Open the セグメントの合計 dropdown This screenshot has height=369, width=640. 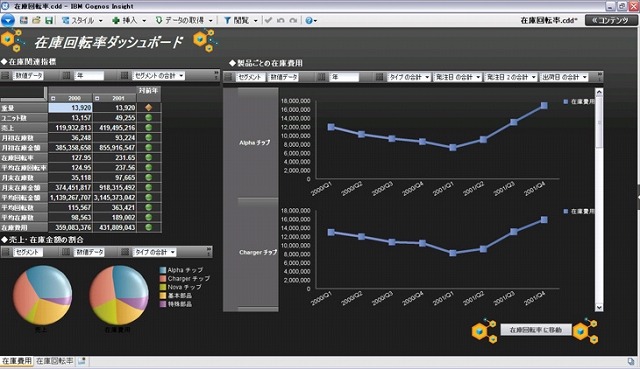click(x=159, y=76)
